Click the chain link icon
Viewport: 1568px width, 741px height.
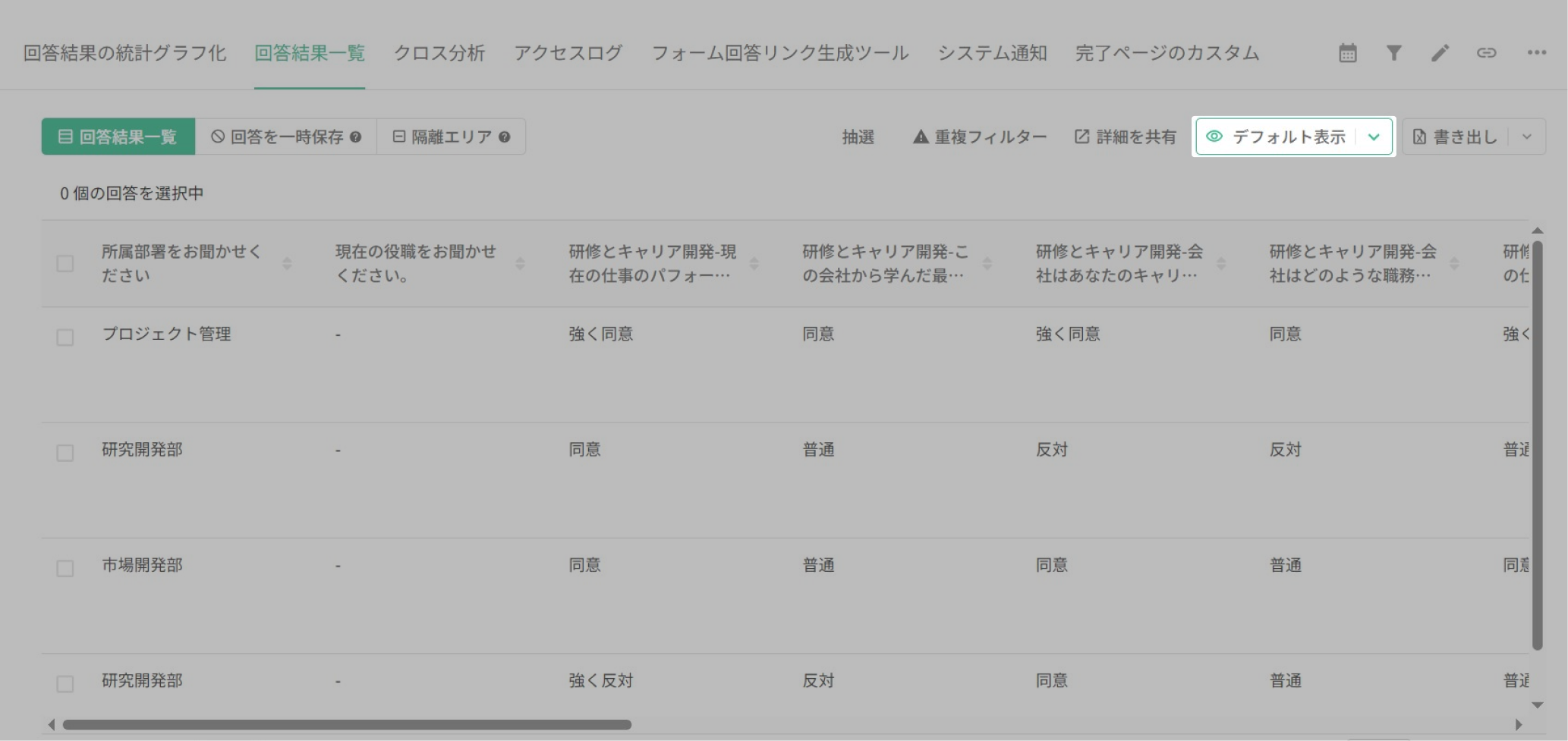[x=1486, y=53]
